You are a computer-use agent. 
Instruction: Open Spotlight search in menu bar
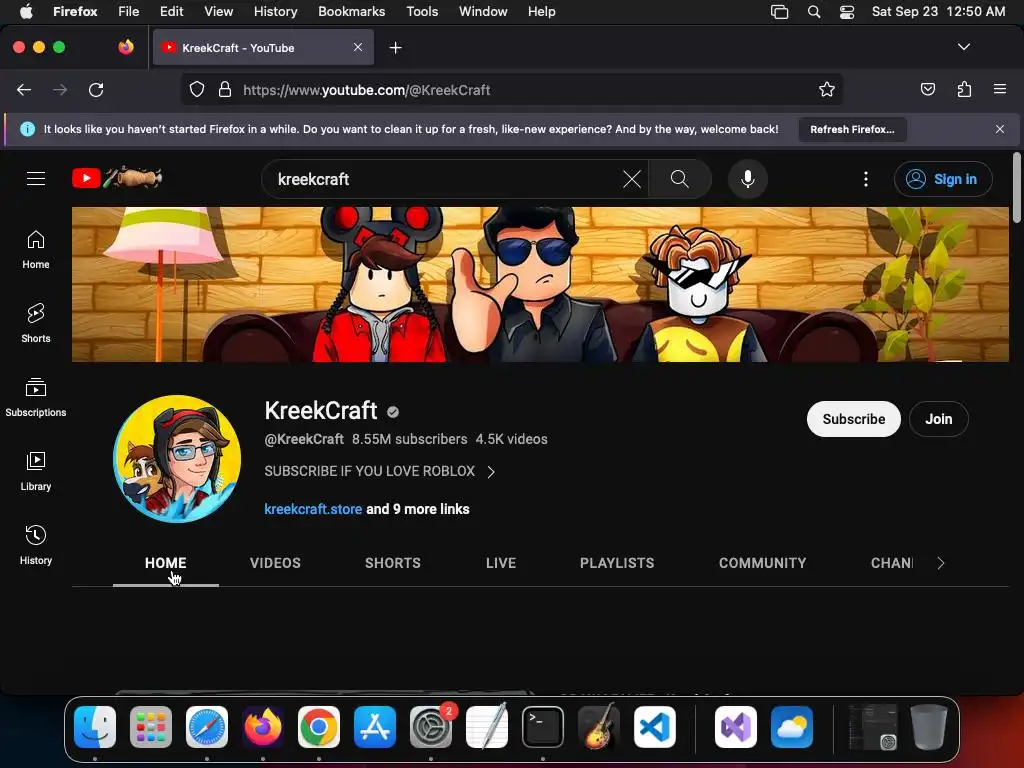[x=814, y=12]
